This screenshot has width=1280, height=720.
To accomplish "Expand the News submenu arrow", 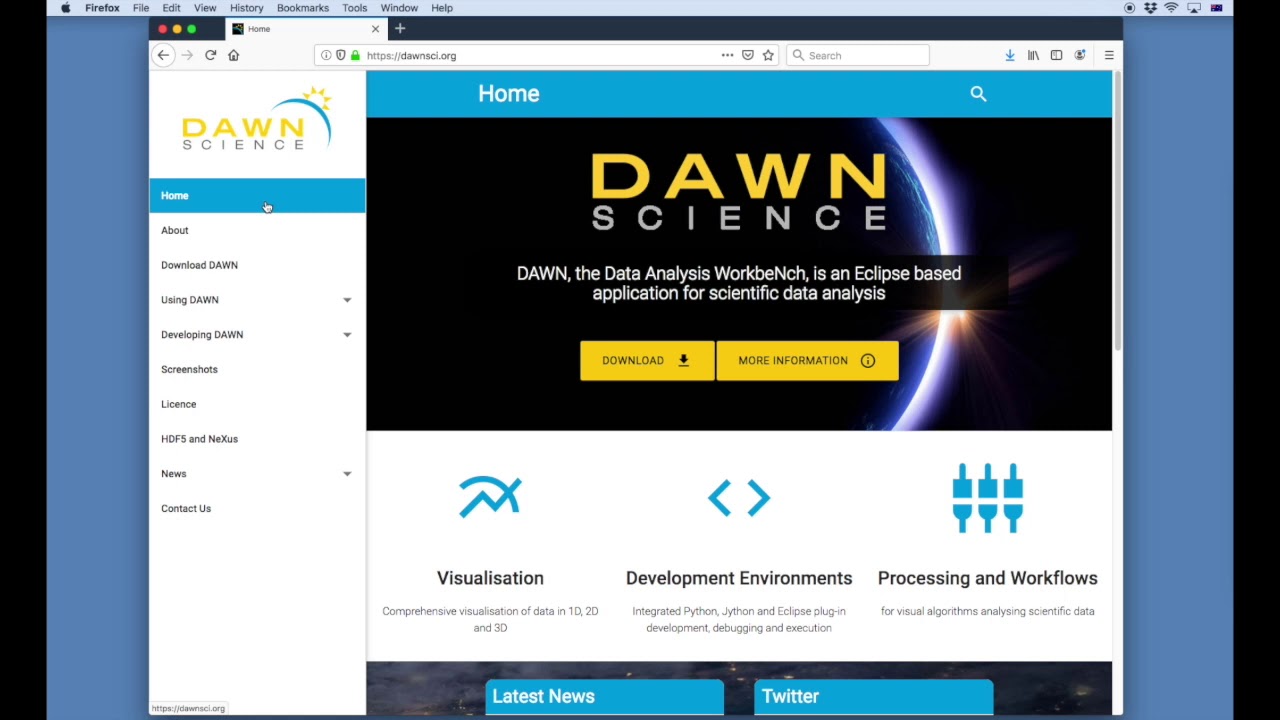I will (x=347, y=474).
